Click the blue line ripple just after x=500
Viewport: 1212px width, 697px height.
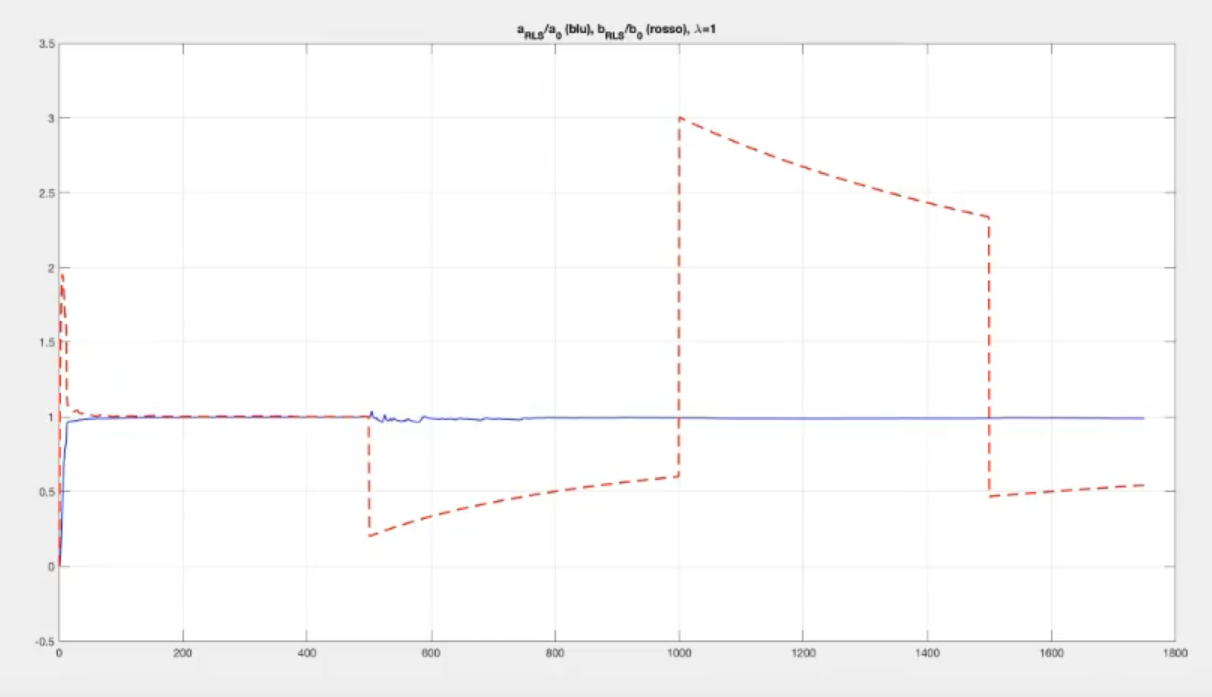(373, 414)
